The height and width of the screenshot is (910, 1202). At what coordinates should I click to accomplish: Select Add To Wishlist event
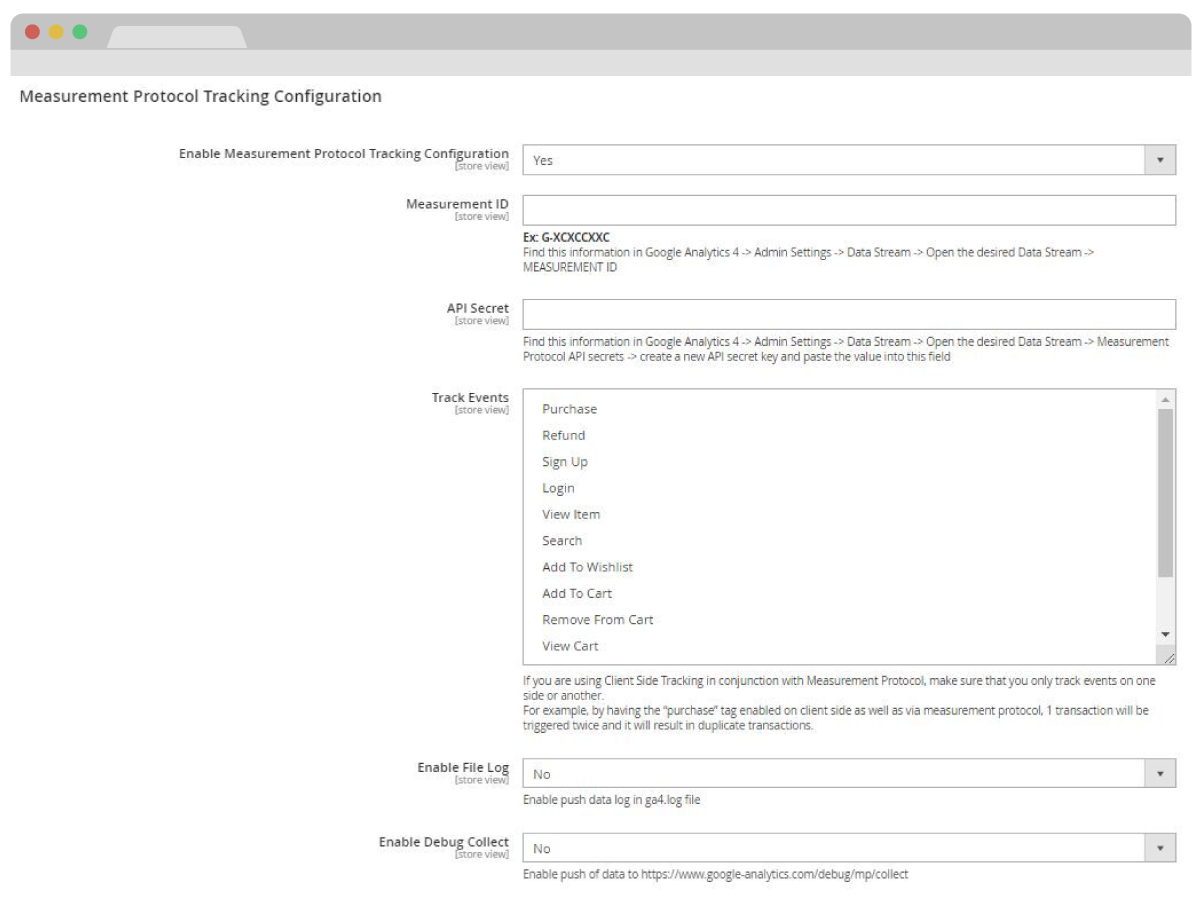click(x=587, y=567)
